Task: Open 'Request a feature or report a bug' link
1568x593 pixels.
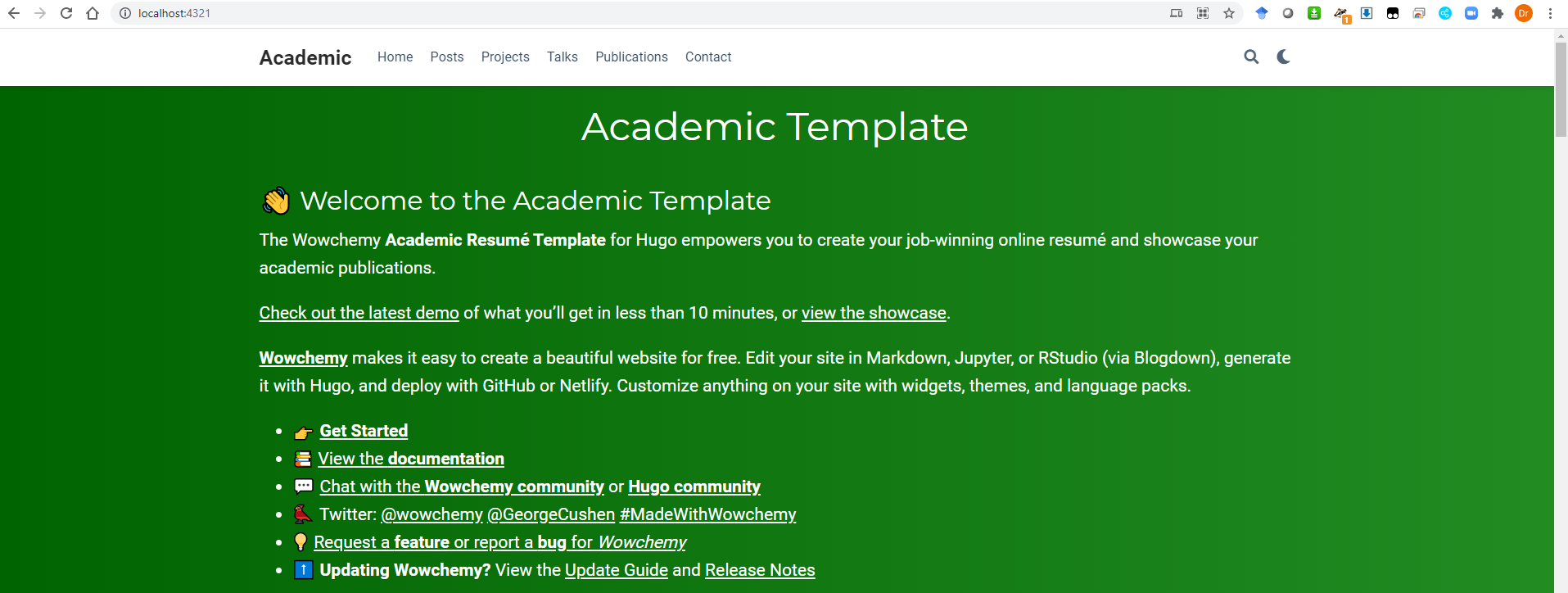Action: [500, 542]
